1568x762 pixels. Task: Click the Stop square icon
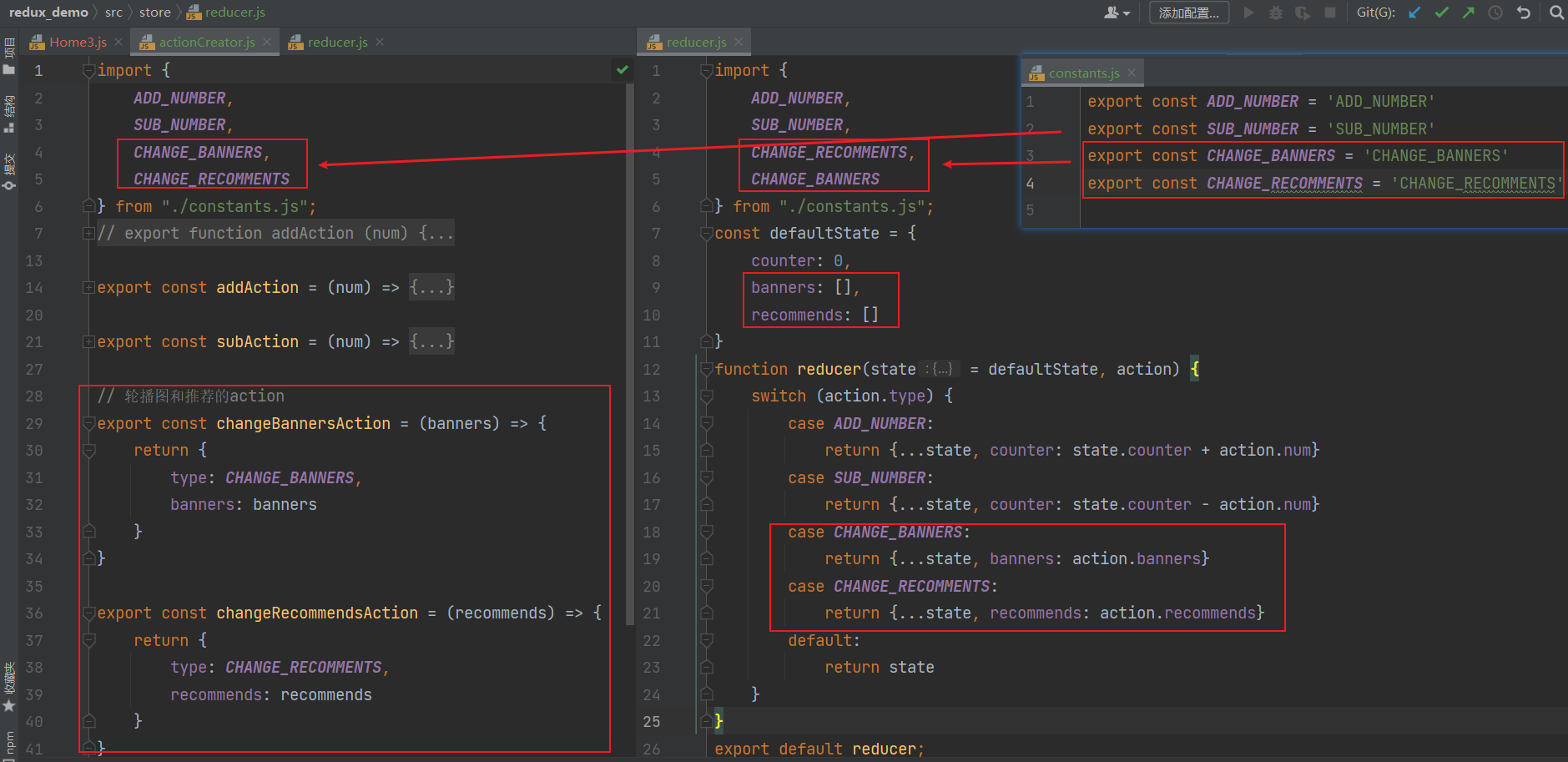click(1330, 13)
